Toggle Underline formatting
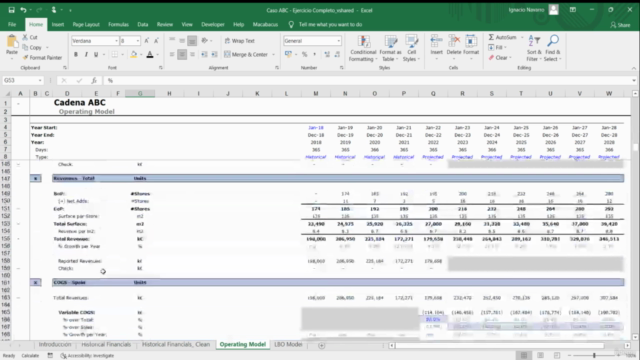Viewport: 640px width, 360px height. (x=96, y=54)
